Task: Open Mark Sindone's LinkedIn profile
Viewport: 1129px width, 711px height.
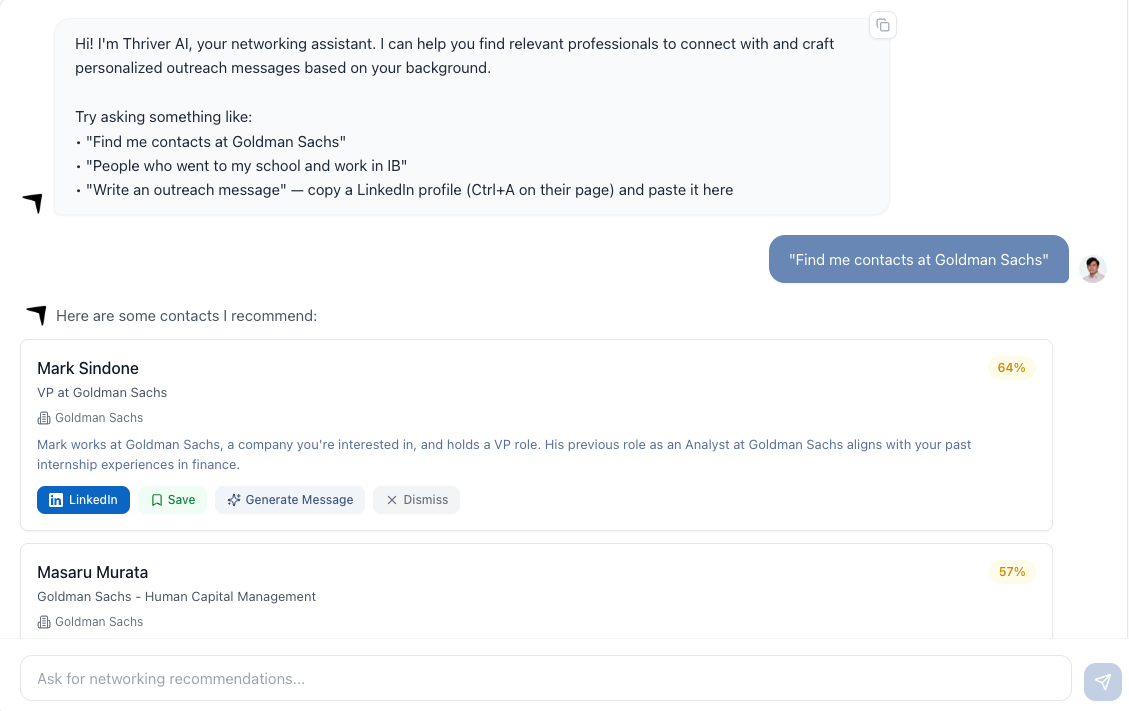Action: click(83, 499)
